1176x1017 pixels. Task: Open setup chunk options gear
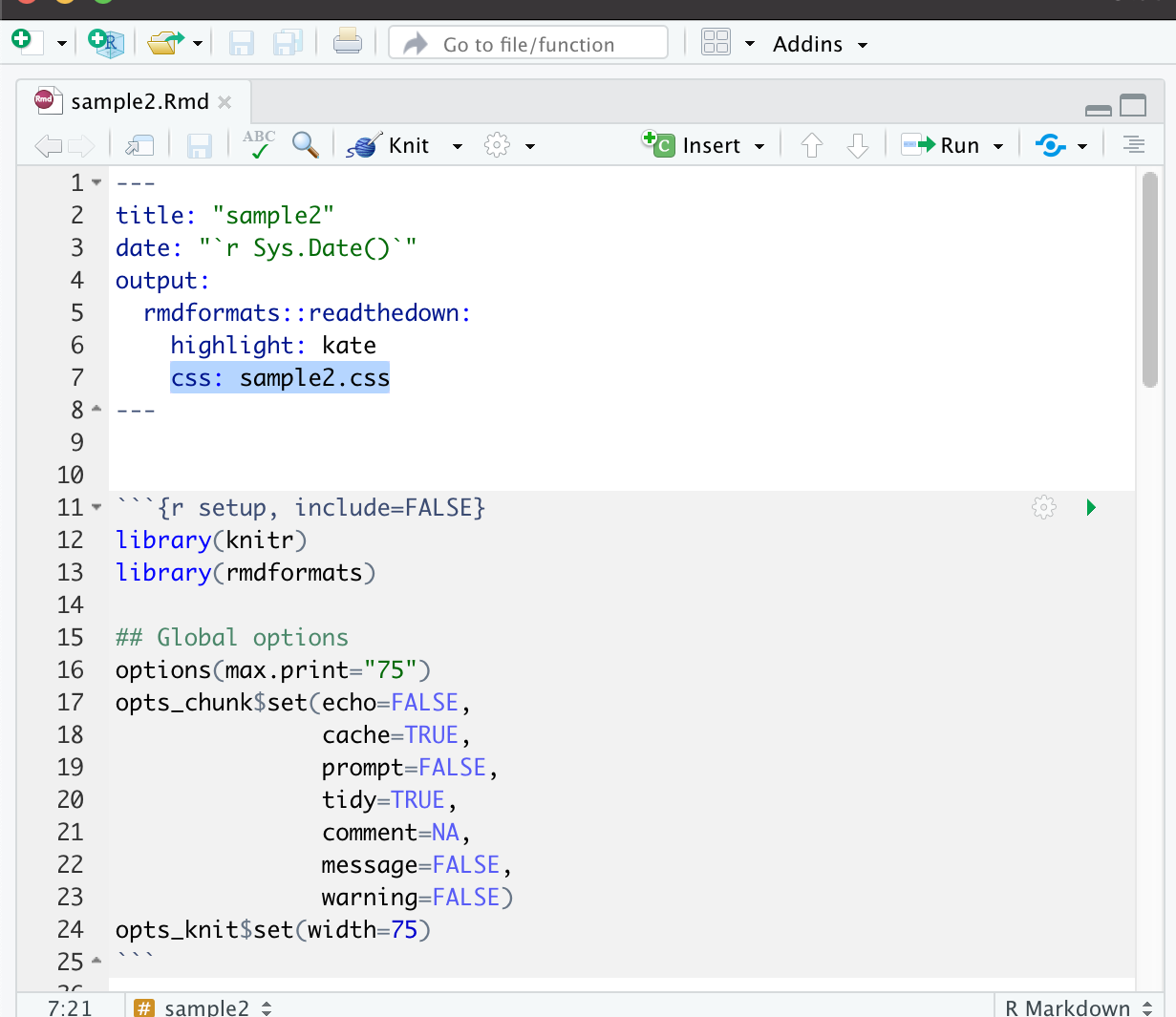coord(1044,507)
